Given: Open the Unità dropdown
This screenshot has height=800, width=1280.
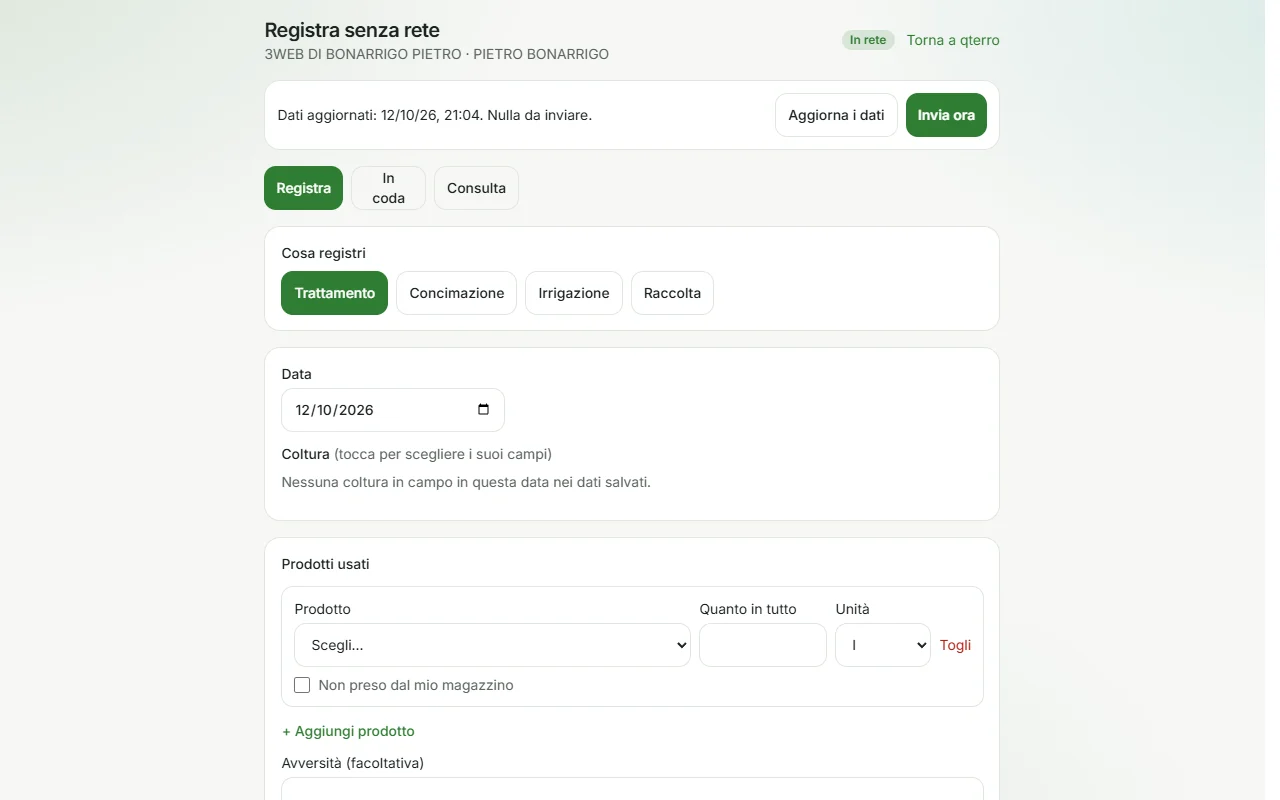Looking at the screenshot, I should pyautogui.click(x=883, y=645).
